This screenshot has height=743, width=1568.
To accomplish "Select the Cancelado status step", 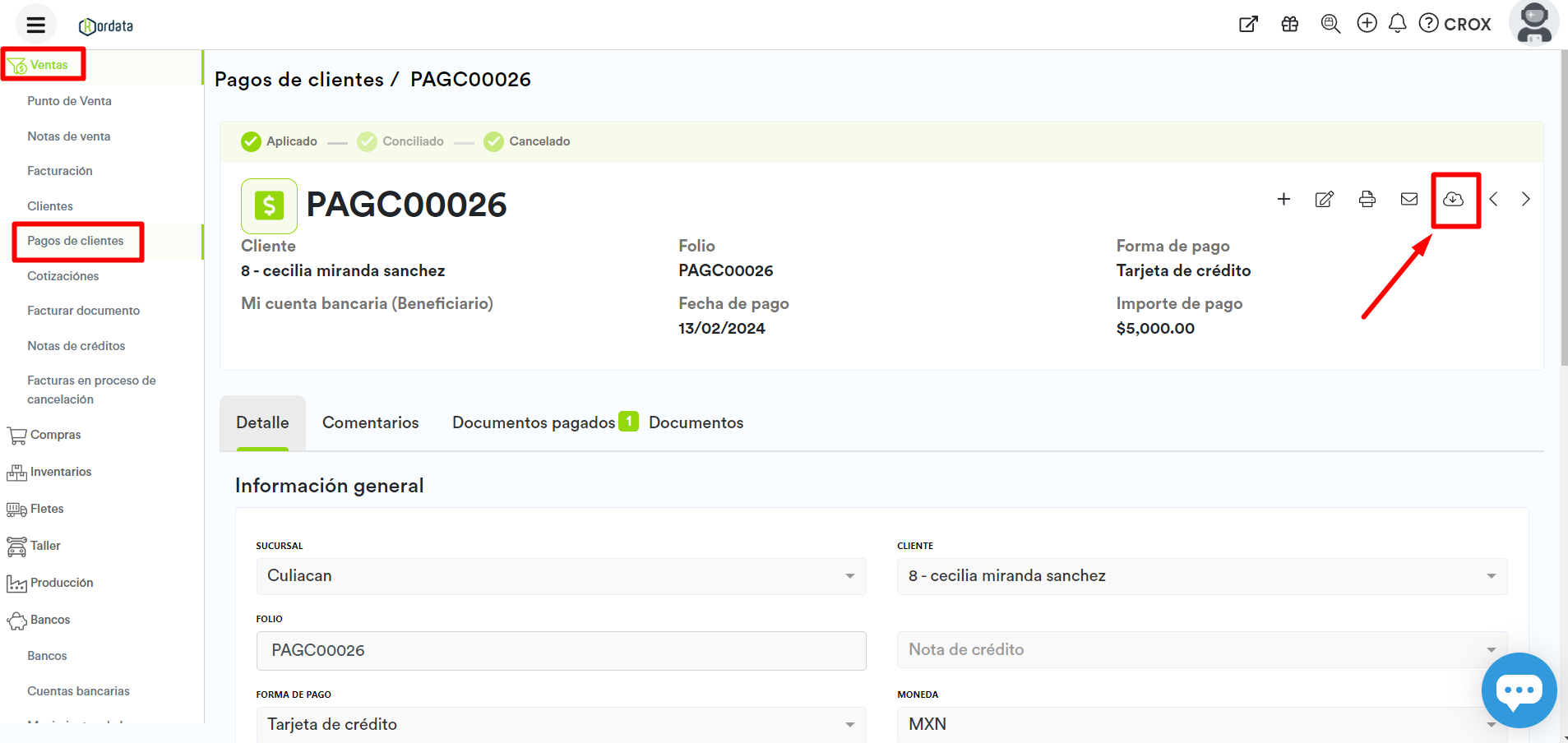I will click(x=527, y=141).
